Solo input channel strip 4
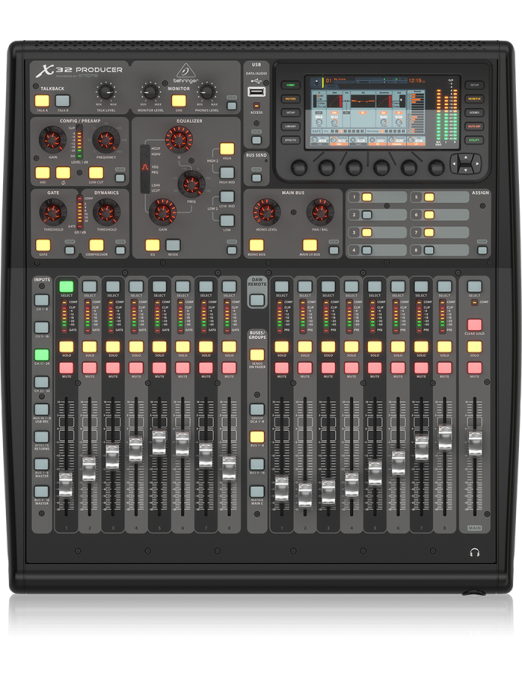Image resolution: width=522 pixels, height=679 pixels. (136, 346)
